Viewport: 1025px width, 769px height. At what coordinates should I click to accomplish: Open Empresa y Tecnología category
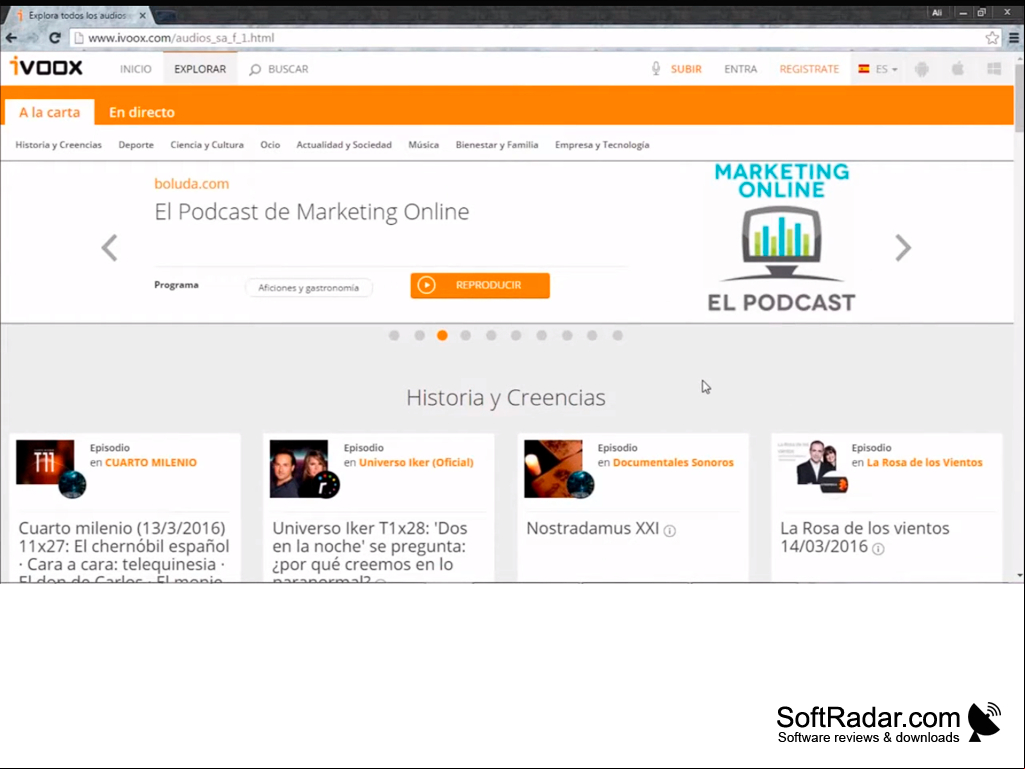[602, 145]
